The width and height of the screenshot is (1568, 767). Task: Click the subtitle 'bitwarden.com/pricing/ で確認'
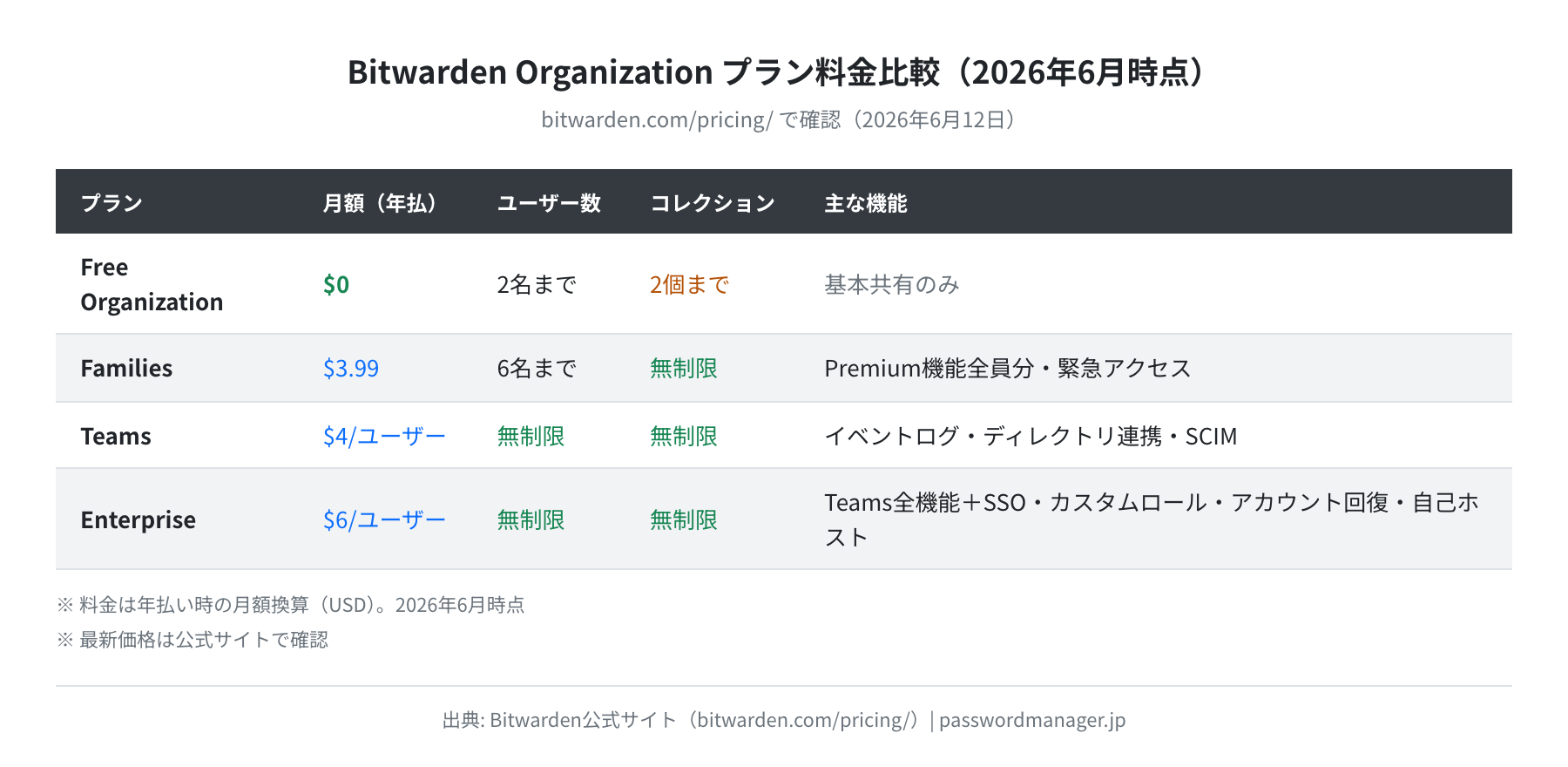pos(691,119)
